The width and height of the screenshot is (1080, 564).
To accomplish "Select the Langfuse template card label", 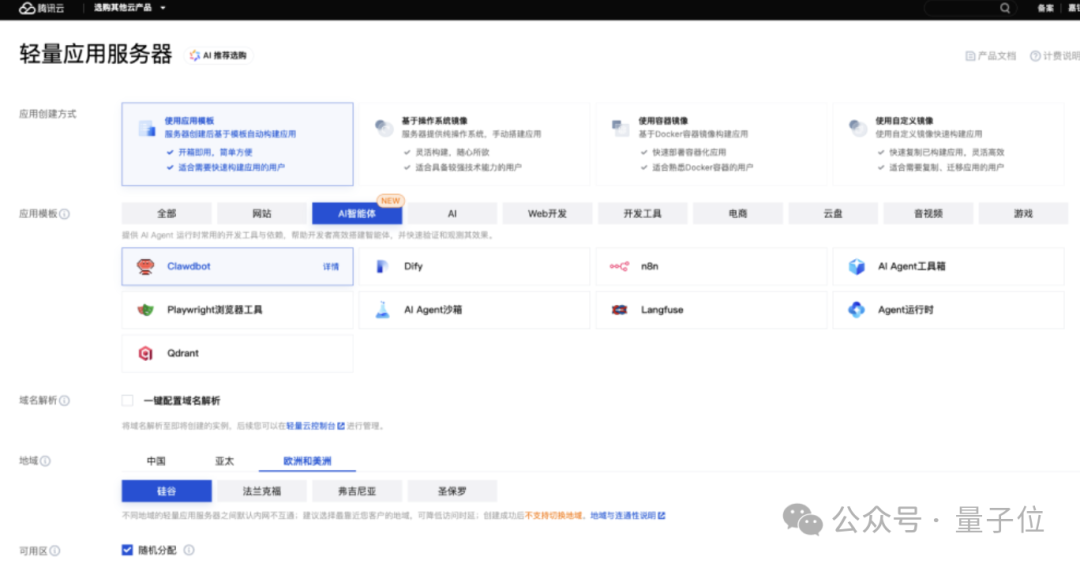I will click(x=662, y=310).
